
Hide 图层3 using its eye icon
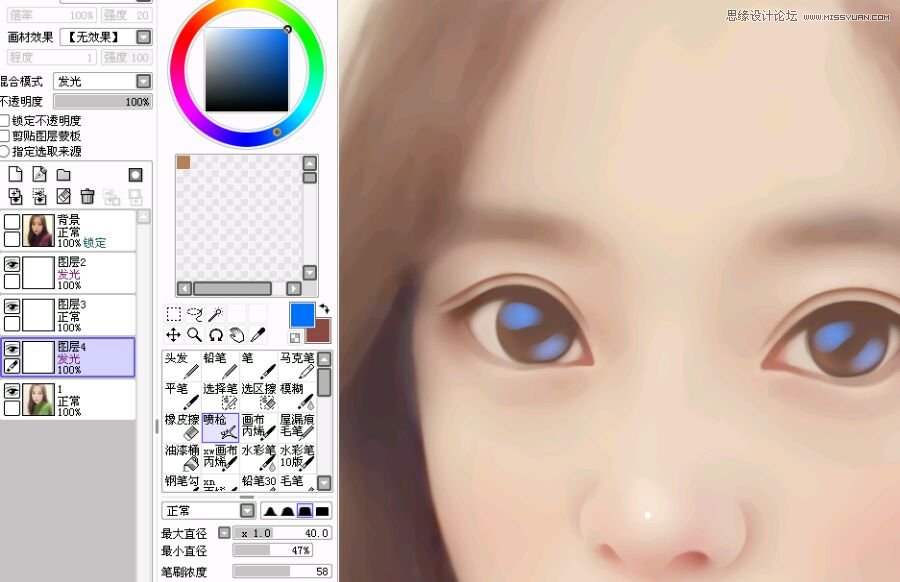click(x=12, y=306)
